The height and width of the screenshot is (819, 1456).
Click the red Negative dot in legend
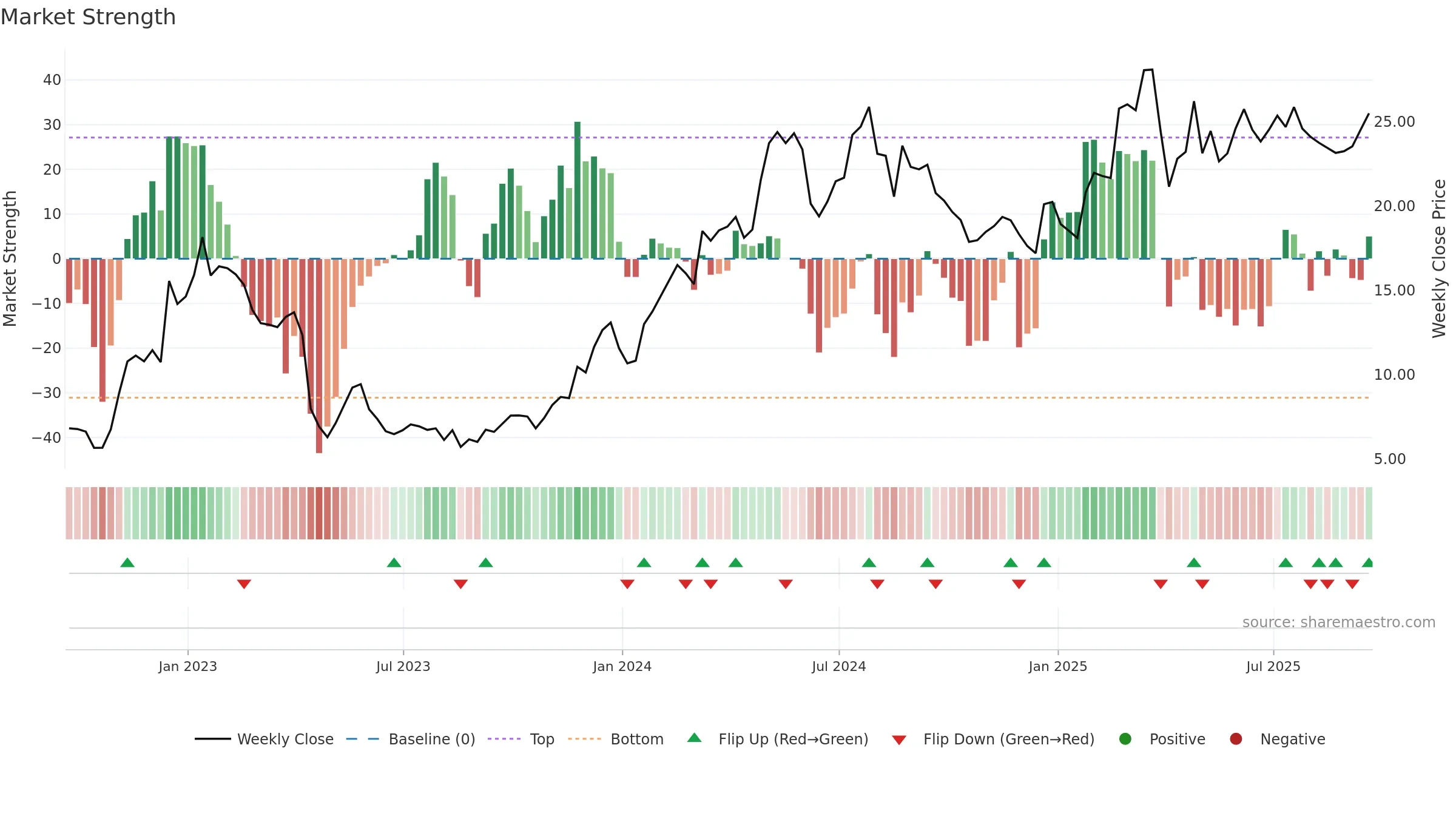1236,739
